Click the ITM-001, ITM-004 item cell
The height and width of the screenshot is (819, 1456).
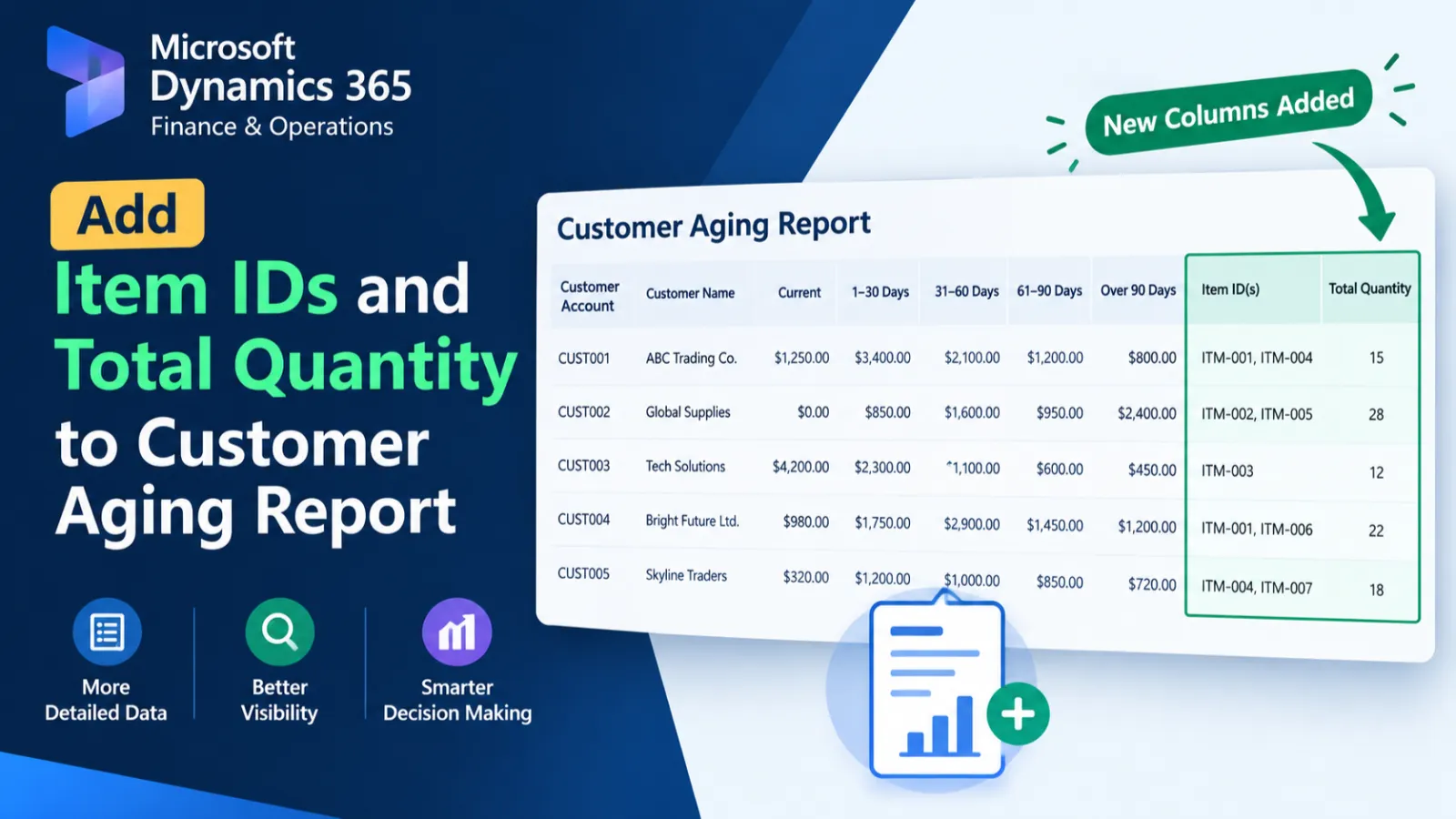pyautogui.click(x=1257, y=359)
